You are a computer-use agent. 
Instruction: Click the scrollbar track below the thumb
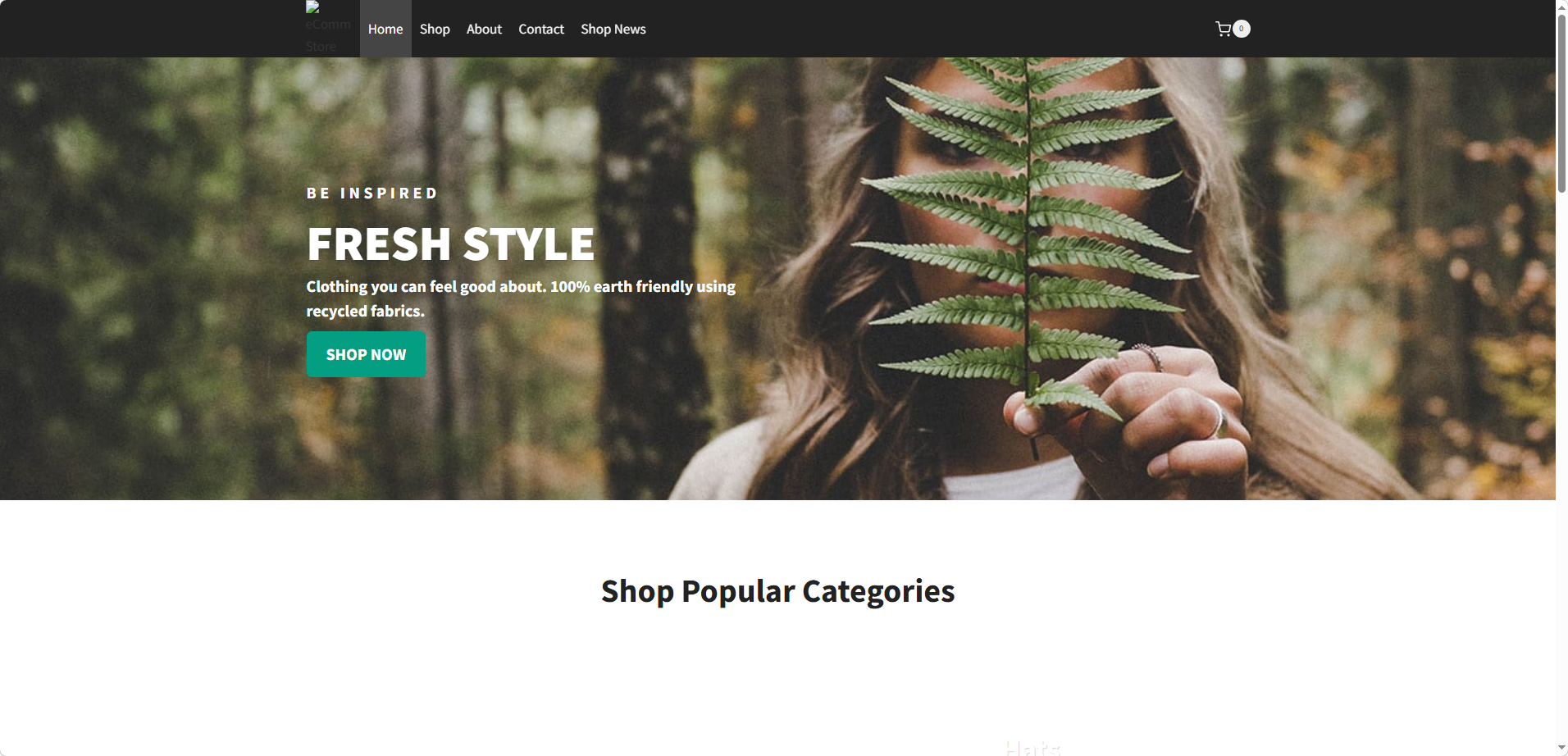pos(1561,467)
